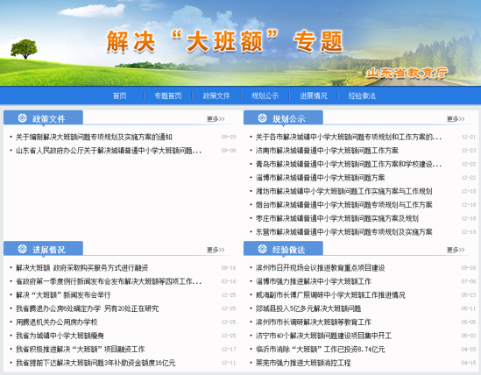Click 更多 link in 经验做法 section
This screenshot has height=375, width=481.
tap(456, 250)
